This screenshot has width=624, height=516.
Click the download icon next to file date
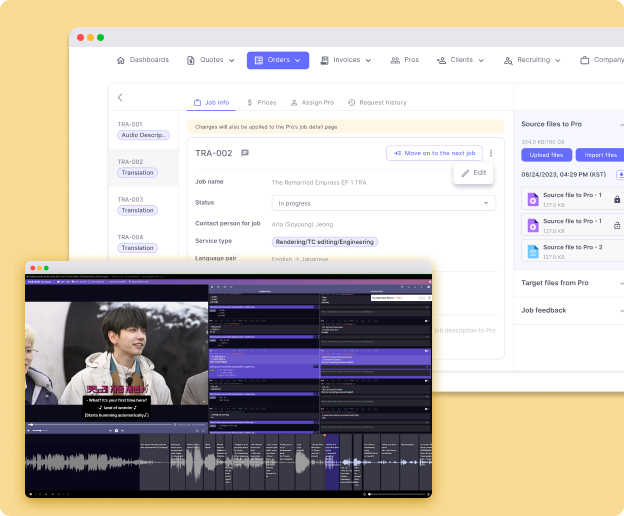click(620, 174)
